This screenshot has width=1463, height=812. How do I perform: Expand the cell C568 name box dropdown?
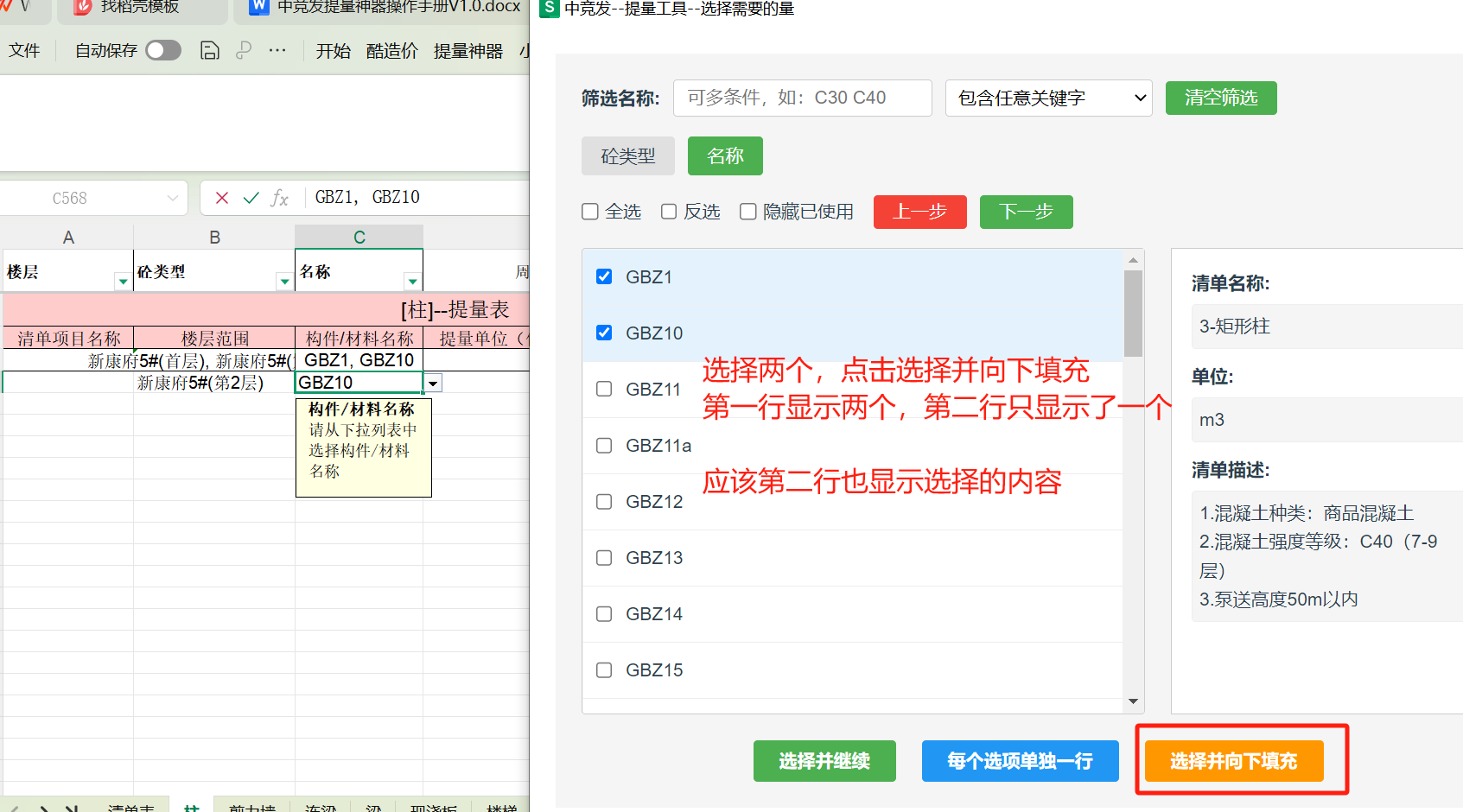pyautogui.click(x=172, y=198)
